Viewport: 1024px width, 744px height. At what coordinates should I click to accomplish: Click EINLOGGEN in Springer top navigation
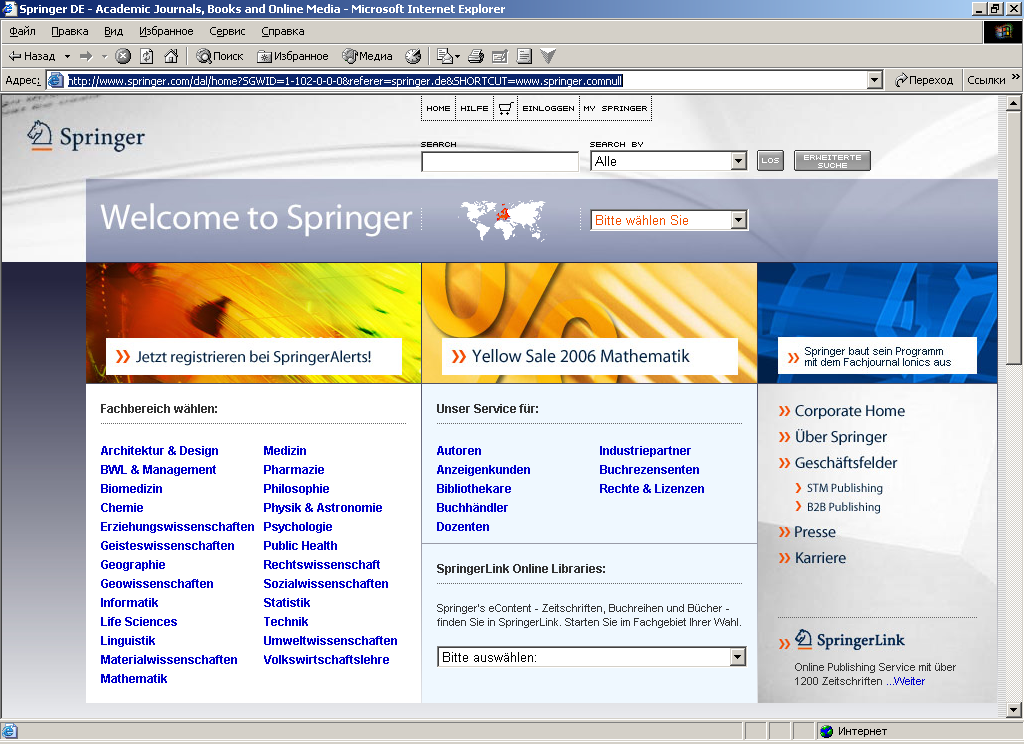click(x=548, y=108)
